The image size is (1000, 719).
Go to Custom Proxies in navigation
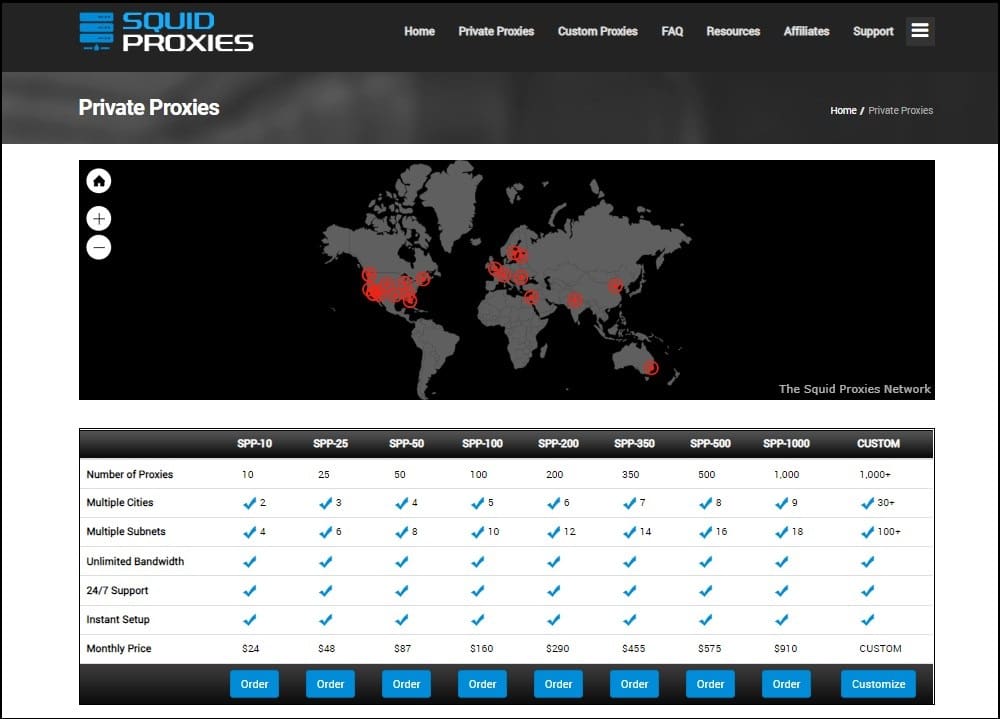(x=598, y=31)
